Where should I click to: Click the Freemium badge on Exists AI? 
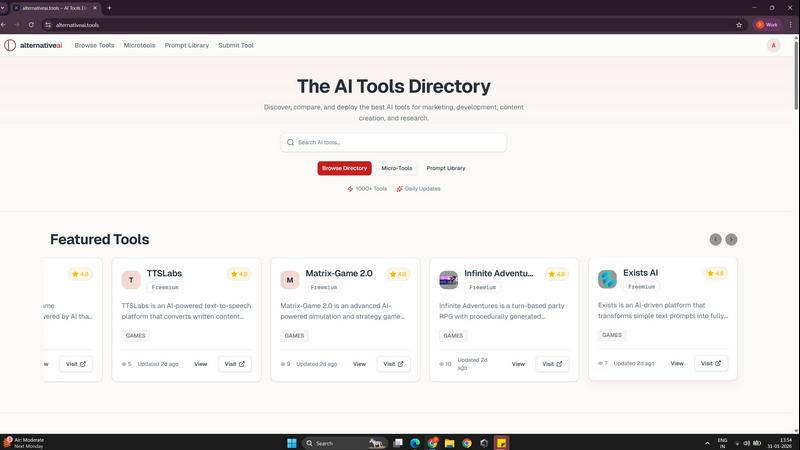click(x=641, y=287)
